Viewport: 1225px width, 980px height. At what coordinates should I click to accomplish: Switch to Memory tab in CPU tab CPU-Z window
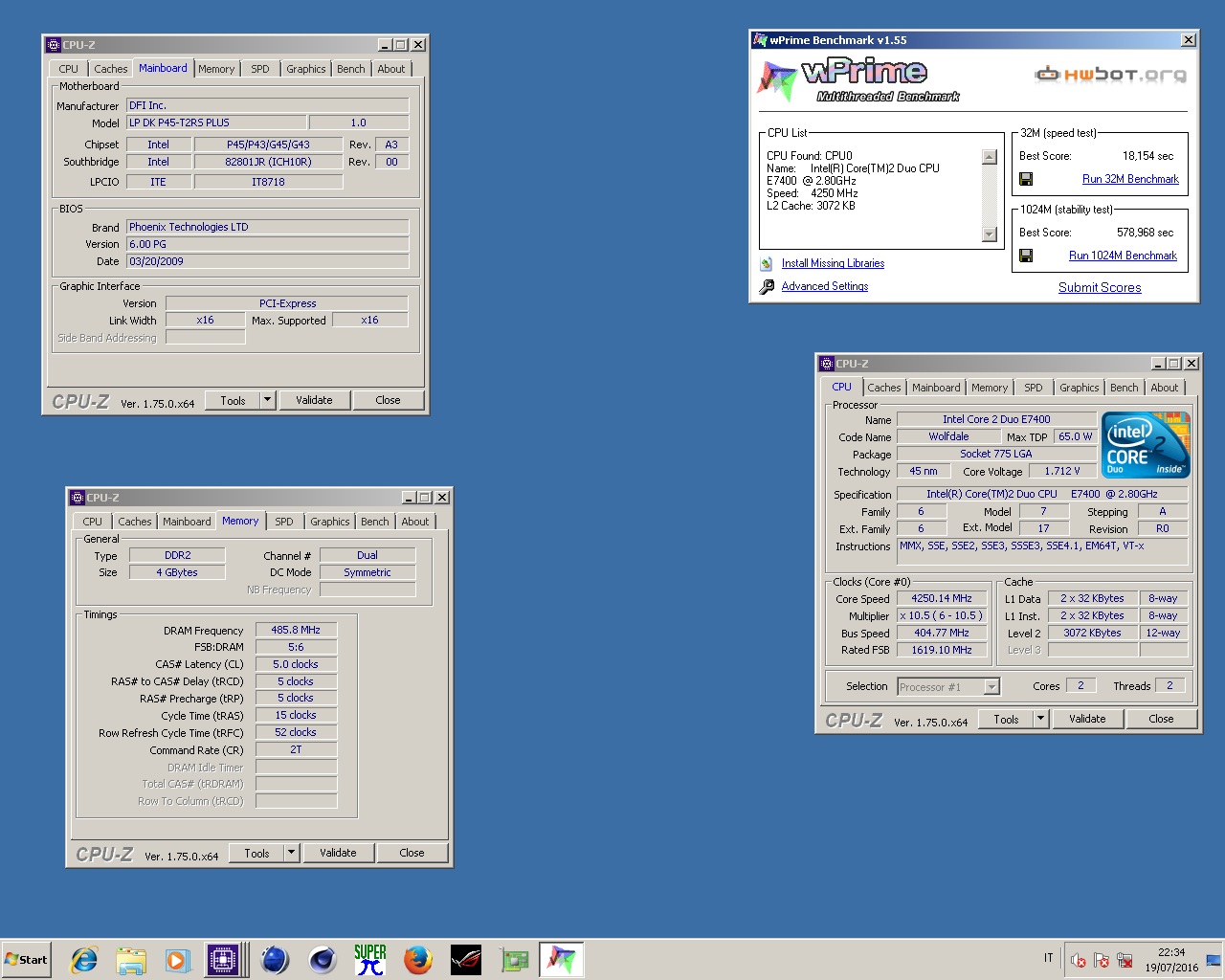click(x=990, y=388)
